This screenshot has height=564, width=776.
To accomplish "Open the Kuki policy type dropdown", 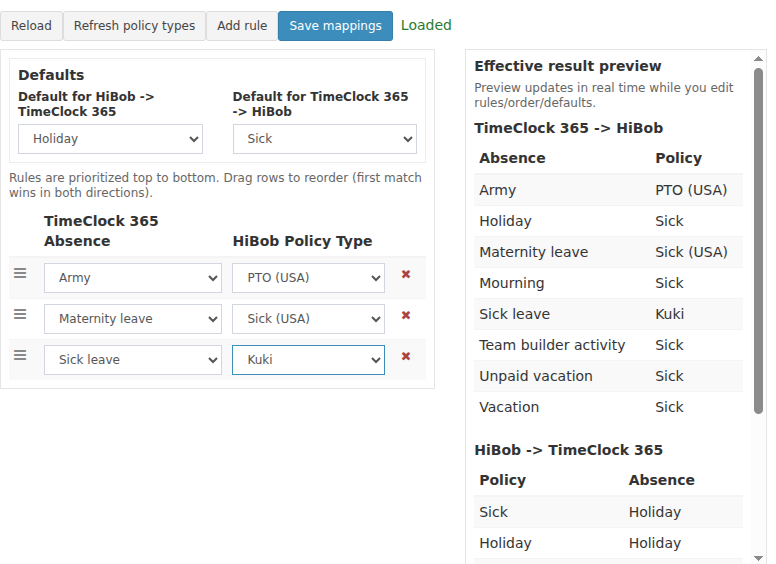I will coord(308,360).
